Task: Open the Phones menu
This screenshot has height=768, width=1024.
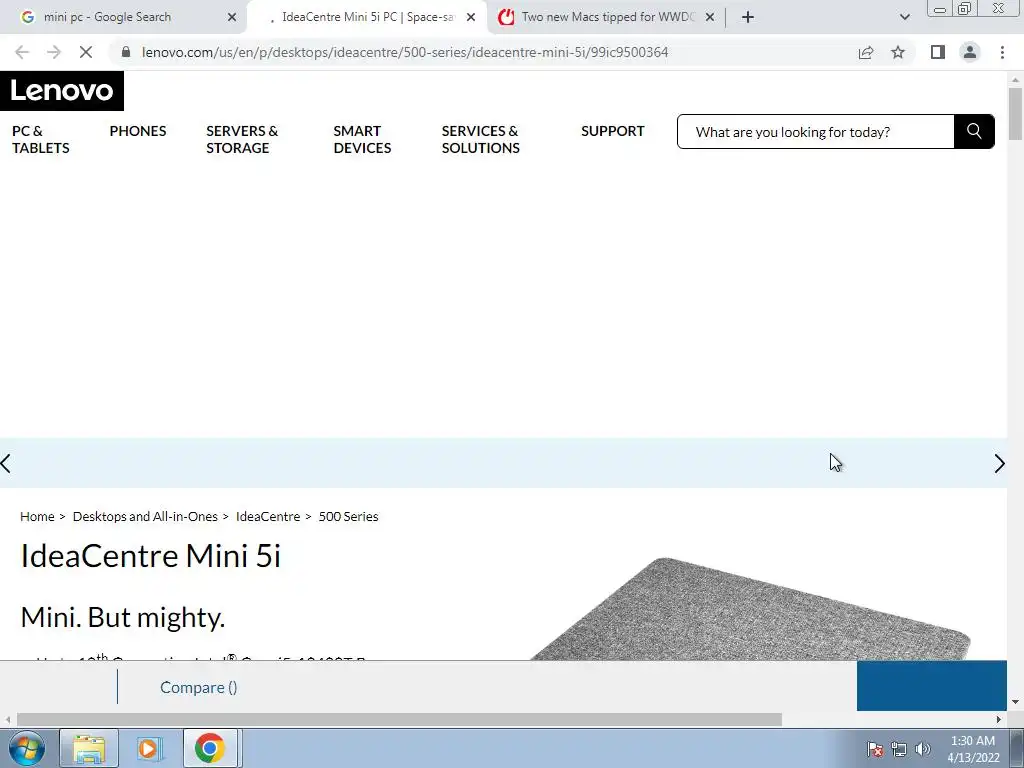Action: tap(138, 131)
